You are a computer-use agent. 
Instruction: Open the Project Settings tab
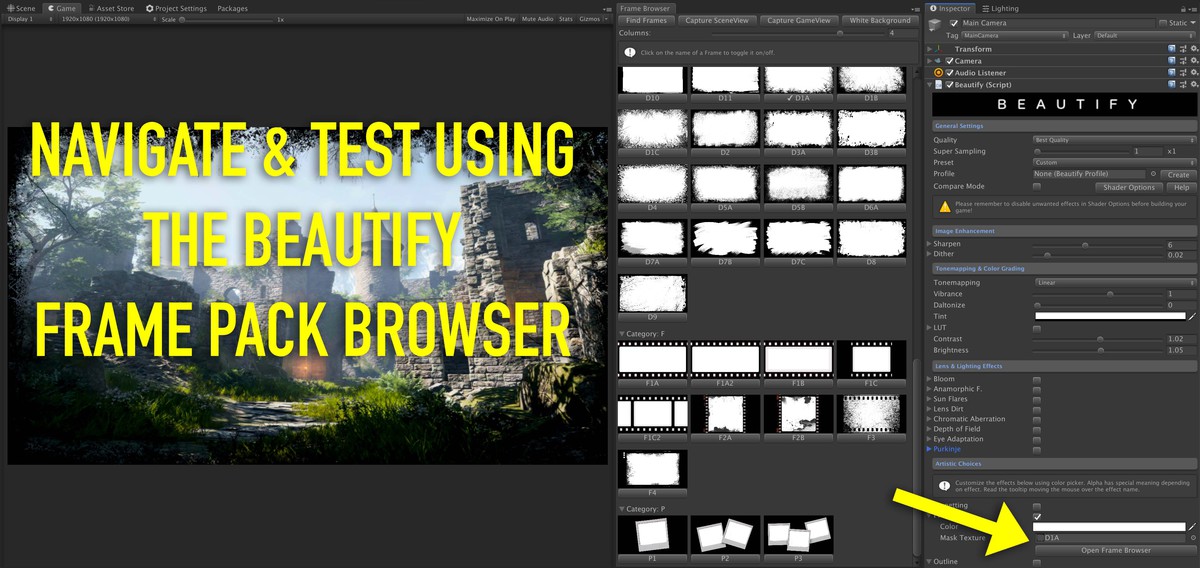point(176,8)
